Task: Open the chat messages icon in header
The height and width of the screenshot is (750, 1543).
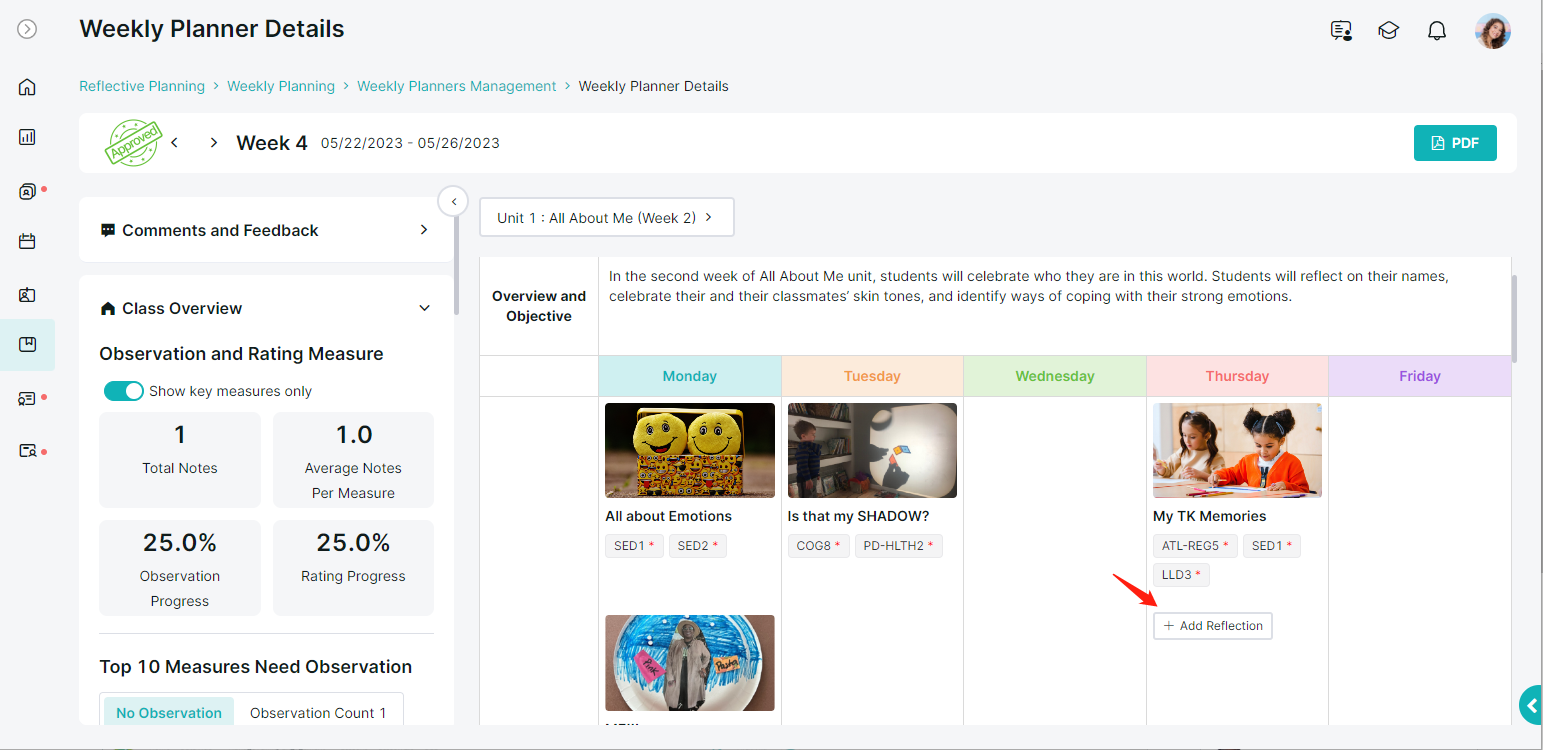Action: click(x=1341, y=31)
